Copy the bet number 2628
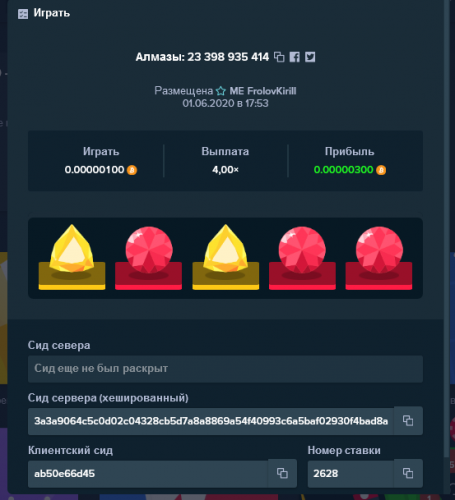The image size is (455, 500). 408,473
